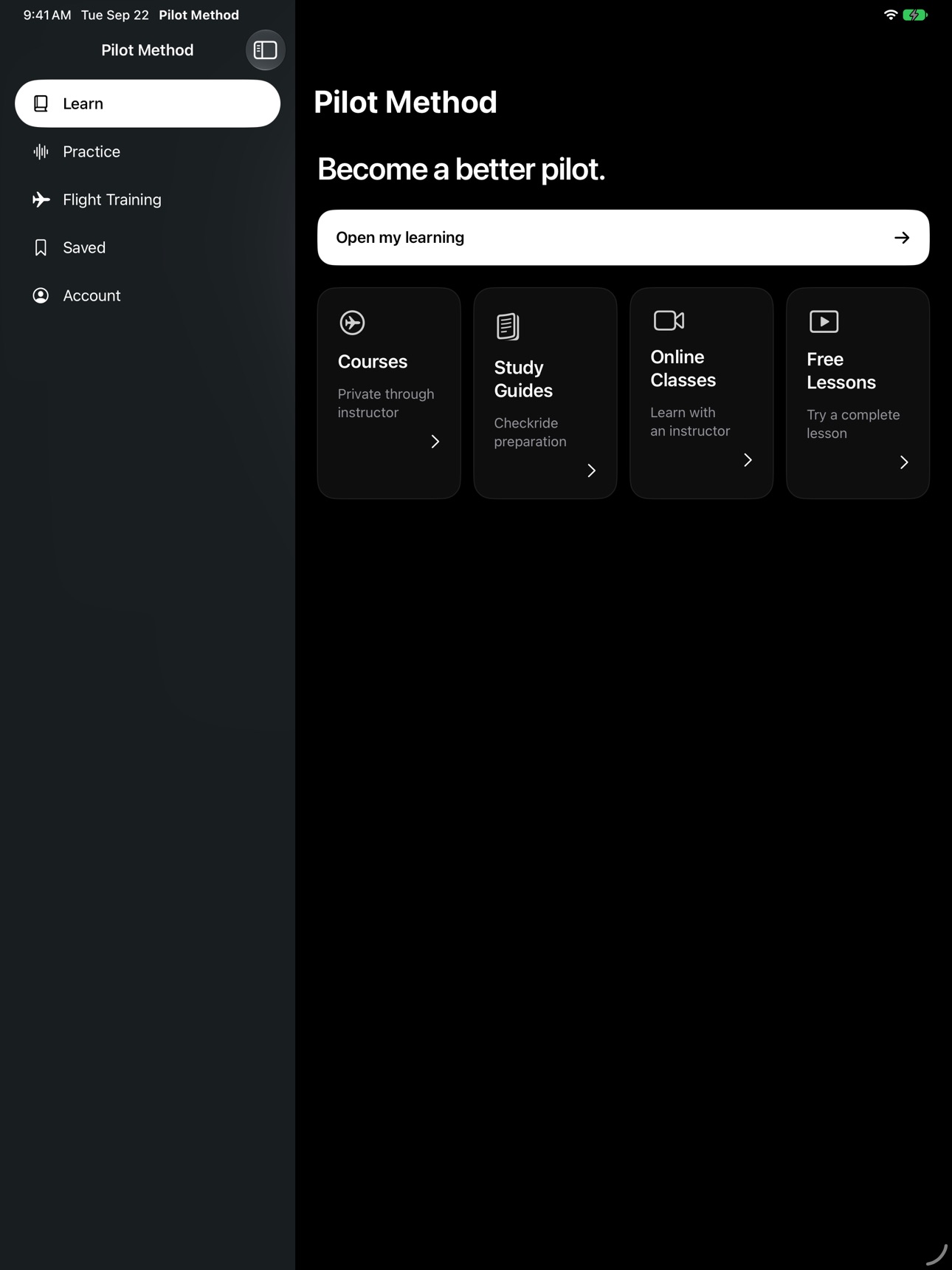Open the Study Guides card title
Screen dimensions: 952x1270
click(x=523, y=379)
